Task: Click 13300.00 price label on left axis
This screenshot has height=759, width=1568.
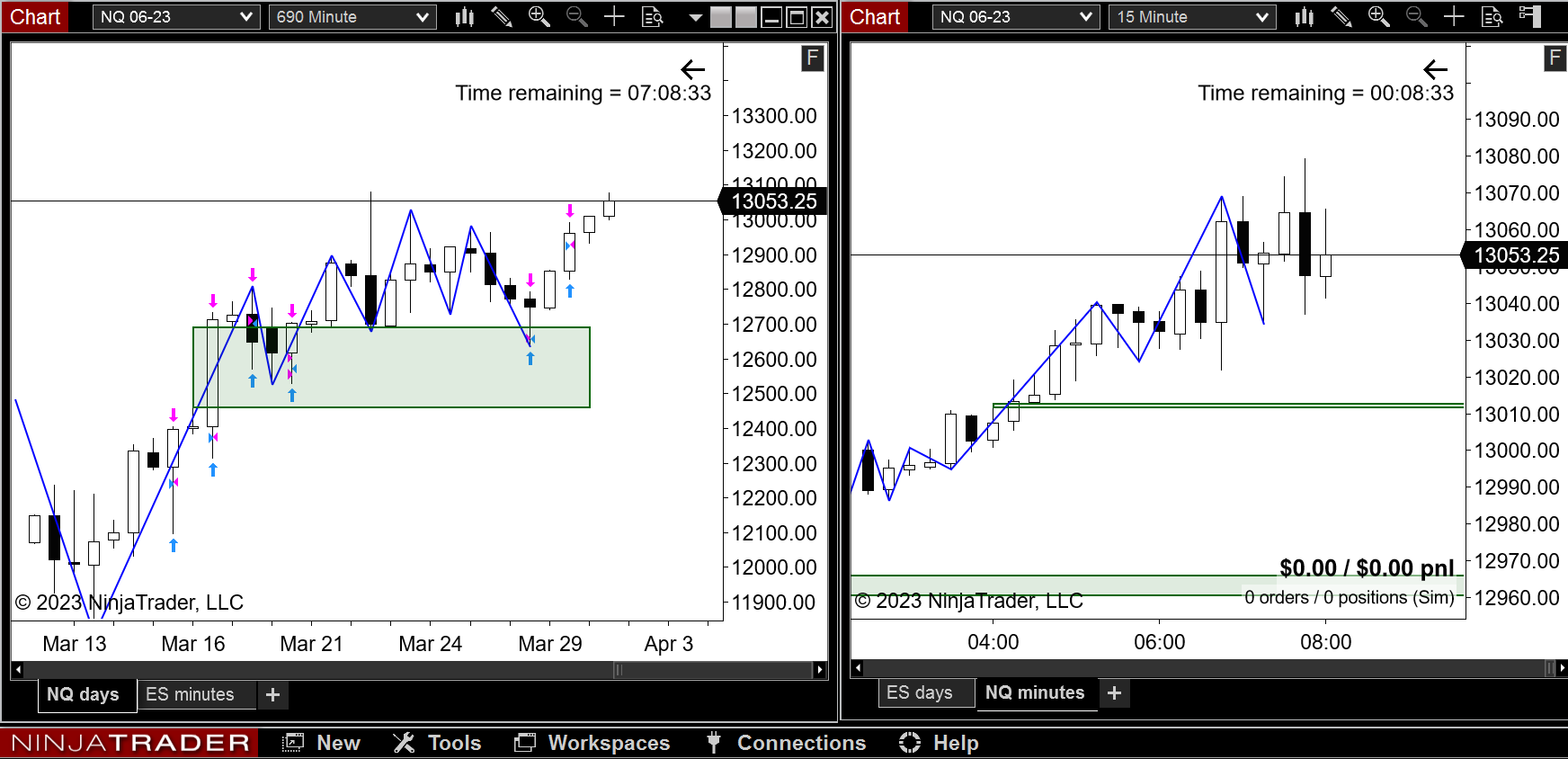Action: (774, 116)
